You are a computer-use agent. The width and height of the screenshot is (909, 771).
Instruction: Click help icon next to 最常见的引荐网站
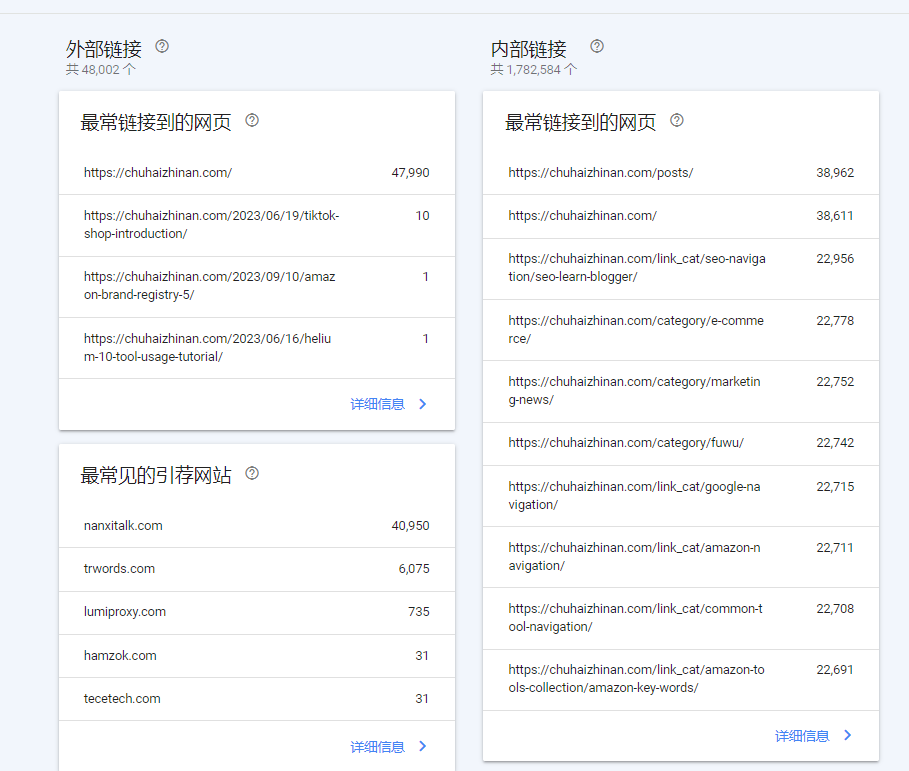tap(252, 474)
